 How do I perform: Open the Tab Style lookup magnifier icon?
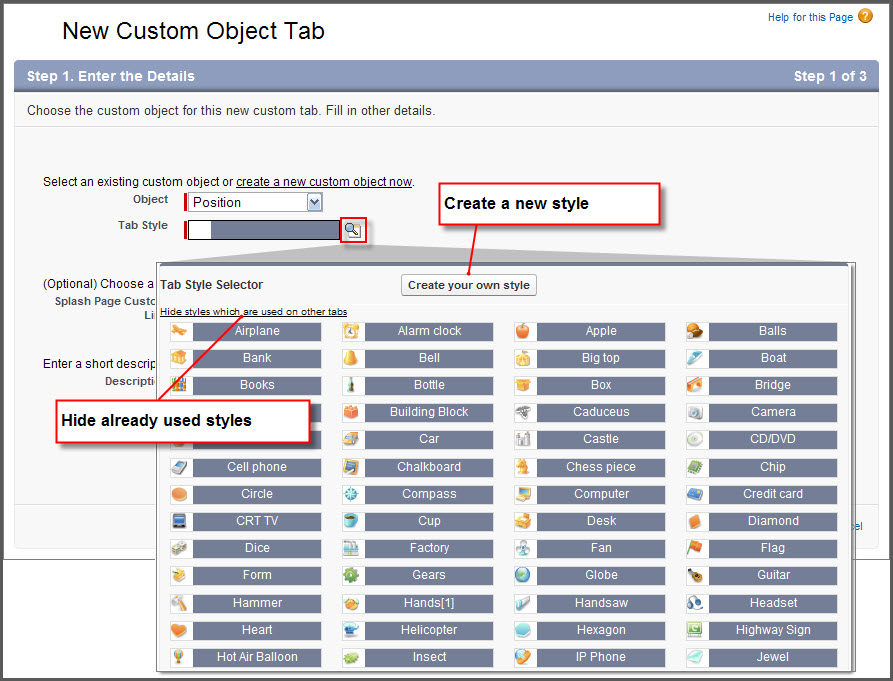click(x=353, y=230)
